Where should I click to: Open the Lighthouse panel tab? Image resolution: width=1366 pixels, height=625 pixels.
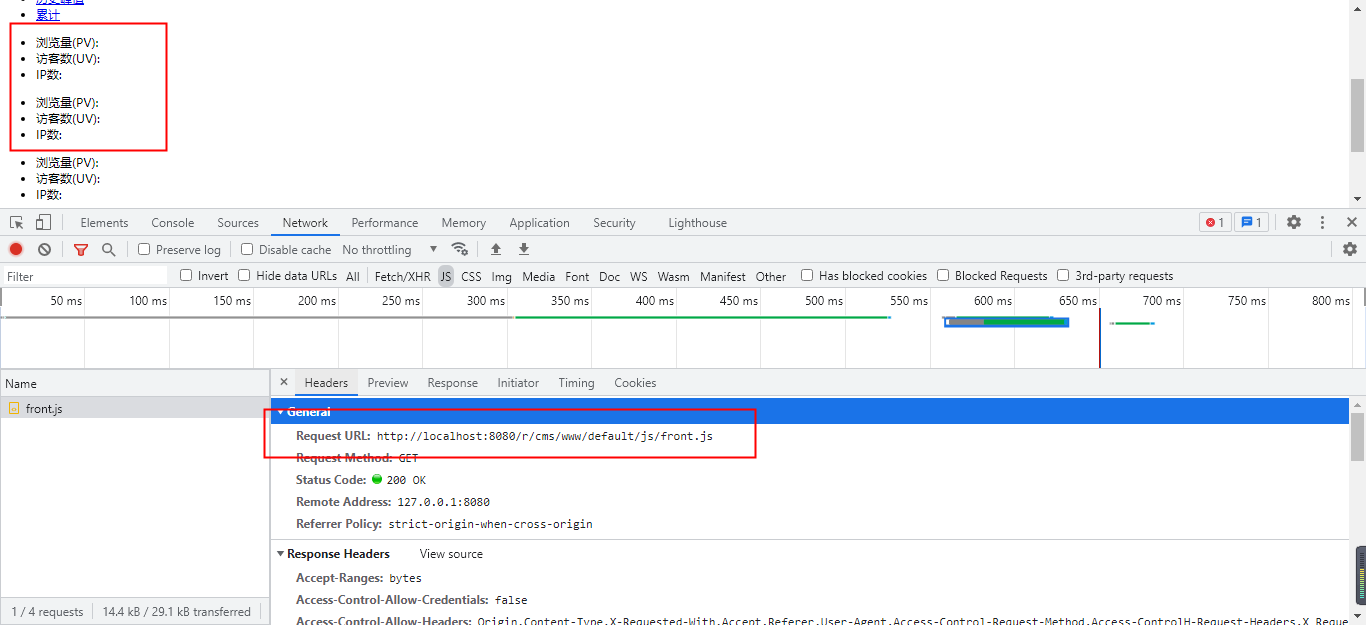698,223
